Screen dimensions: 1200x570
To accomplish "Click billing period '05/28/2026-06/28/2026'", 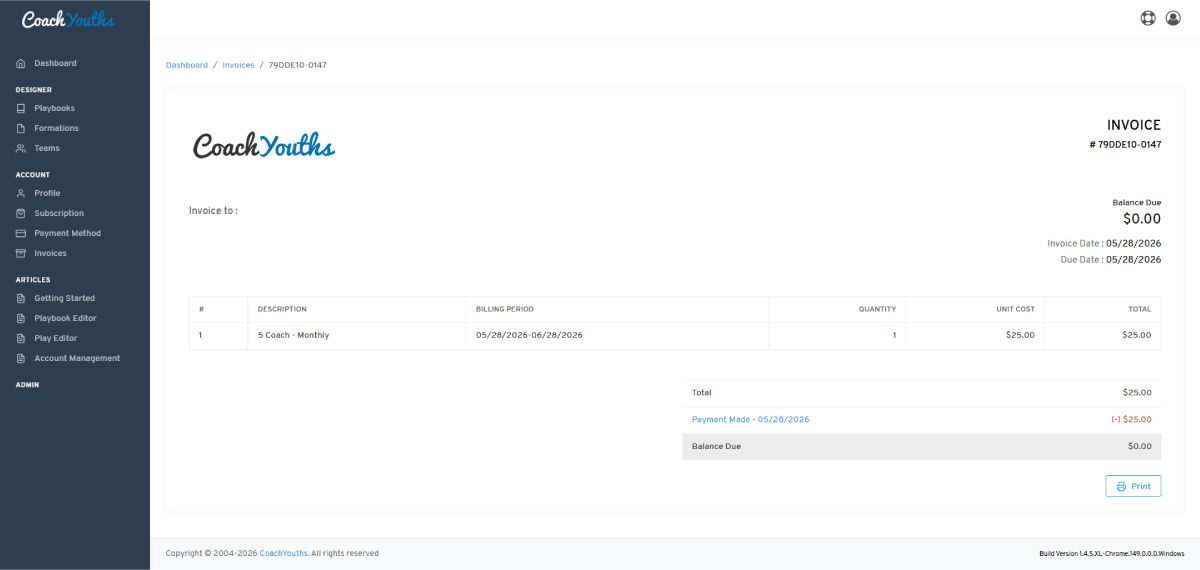I will click(x=529, y=335).
